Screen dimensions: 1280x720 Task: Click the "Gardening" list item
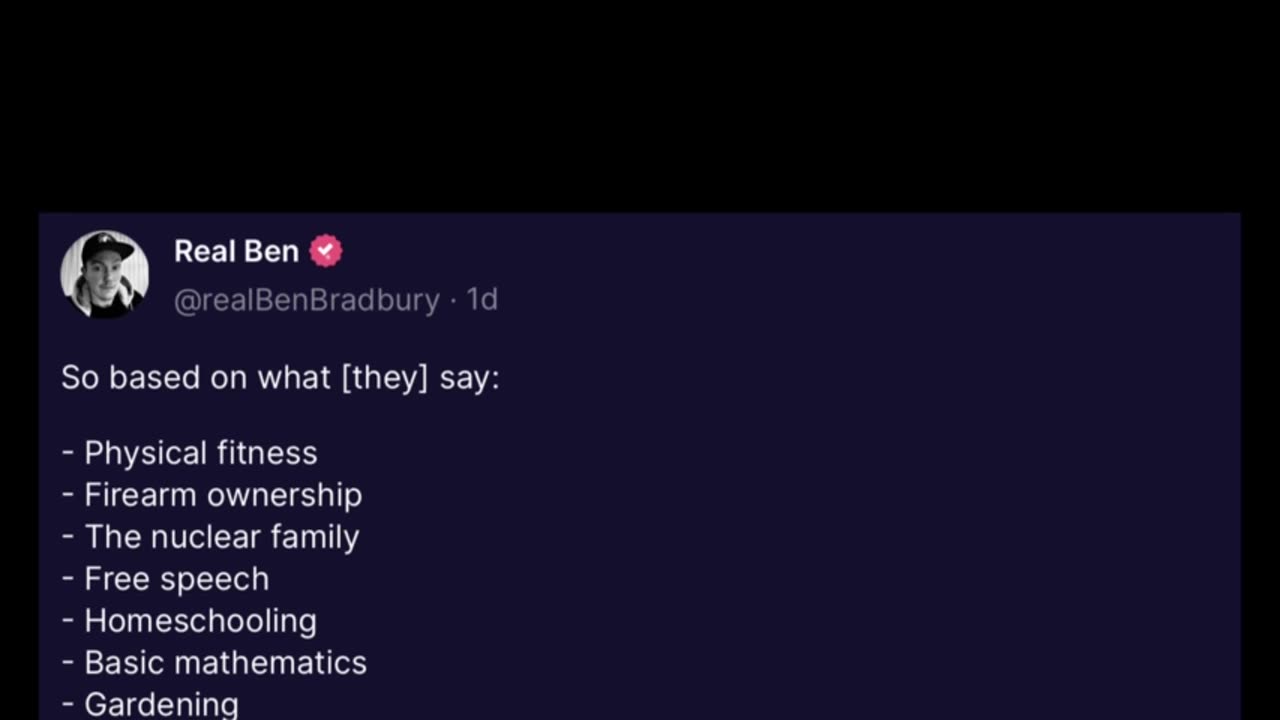pos(150,704)
